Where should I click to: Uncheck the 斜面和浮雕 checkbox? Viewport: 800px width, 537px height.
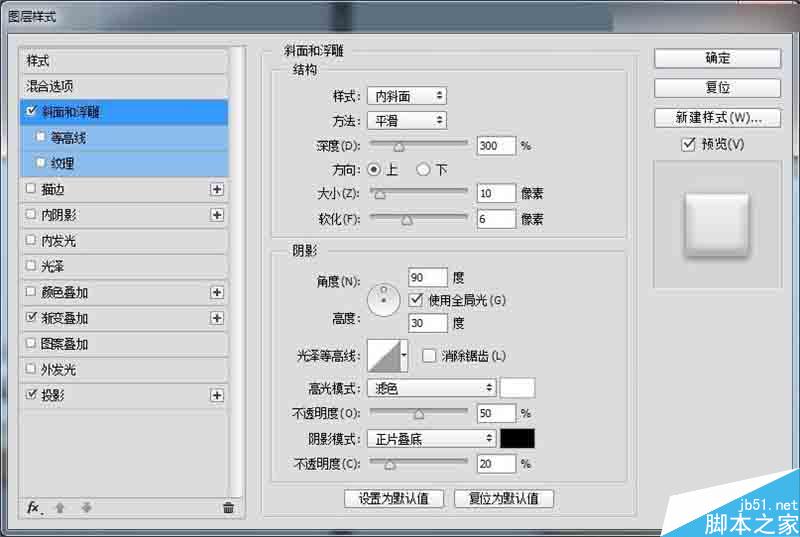coord(32,111)
